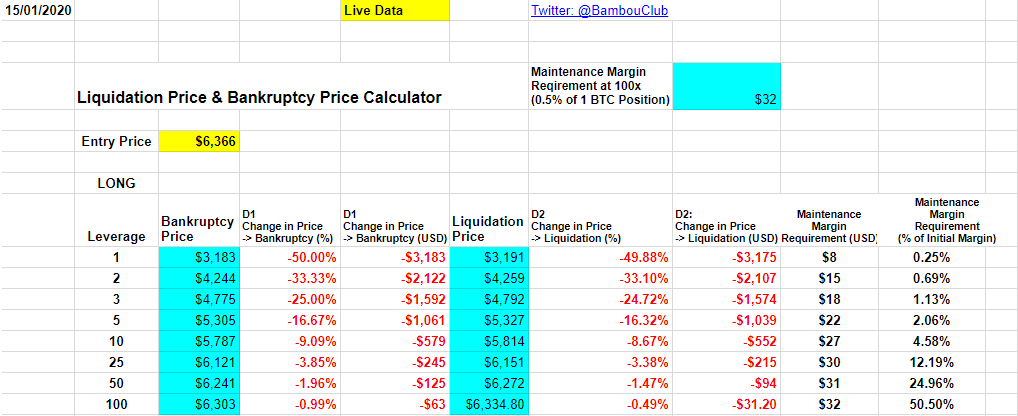Select the 24.96% margin requirement cell
Screen dimensions: 1018x416
point(932,383)
